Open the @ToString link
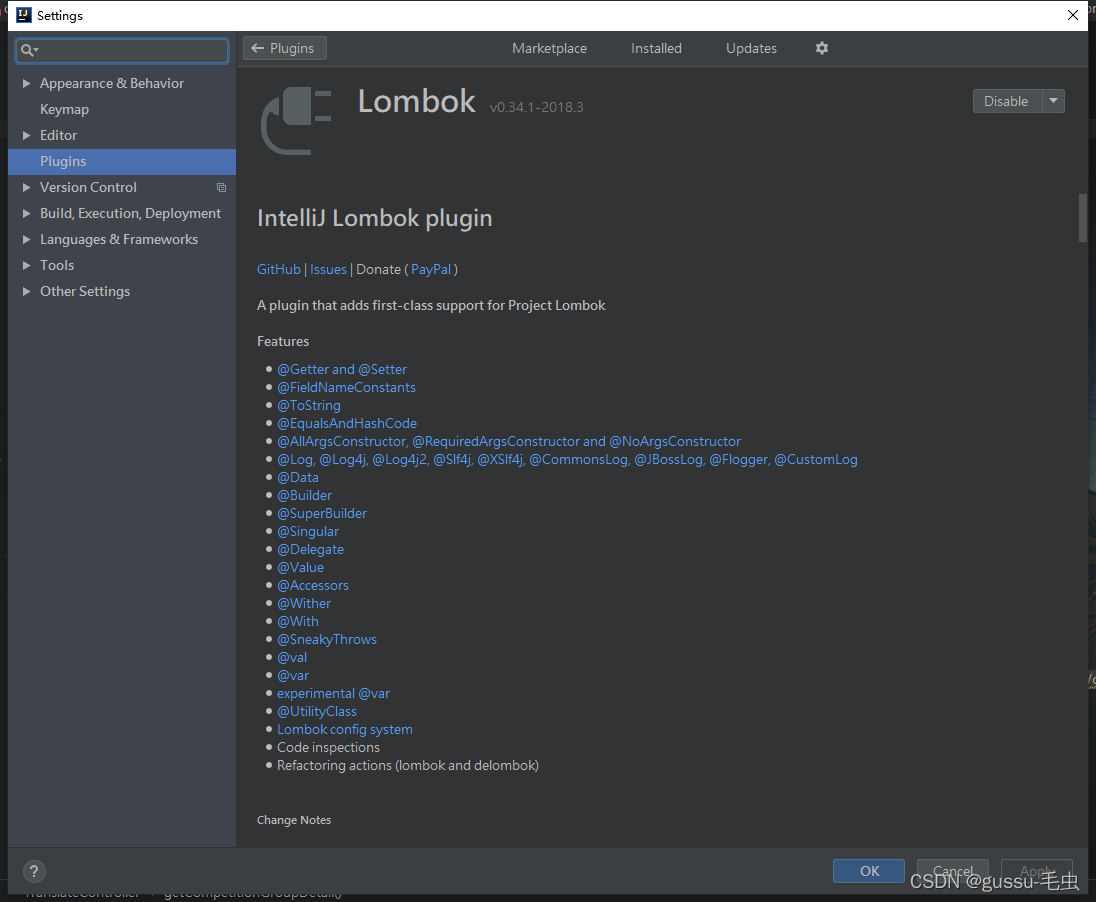The height and width of the screenshot is (902, 1096). 309,406
